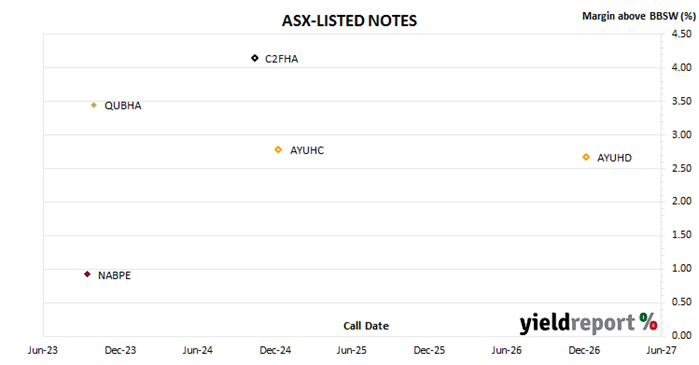Select the QUBHA yellow diamond marker
The image size is (699, 365).
pyautogui.click(x=94, y=105)
